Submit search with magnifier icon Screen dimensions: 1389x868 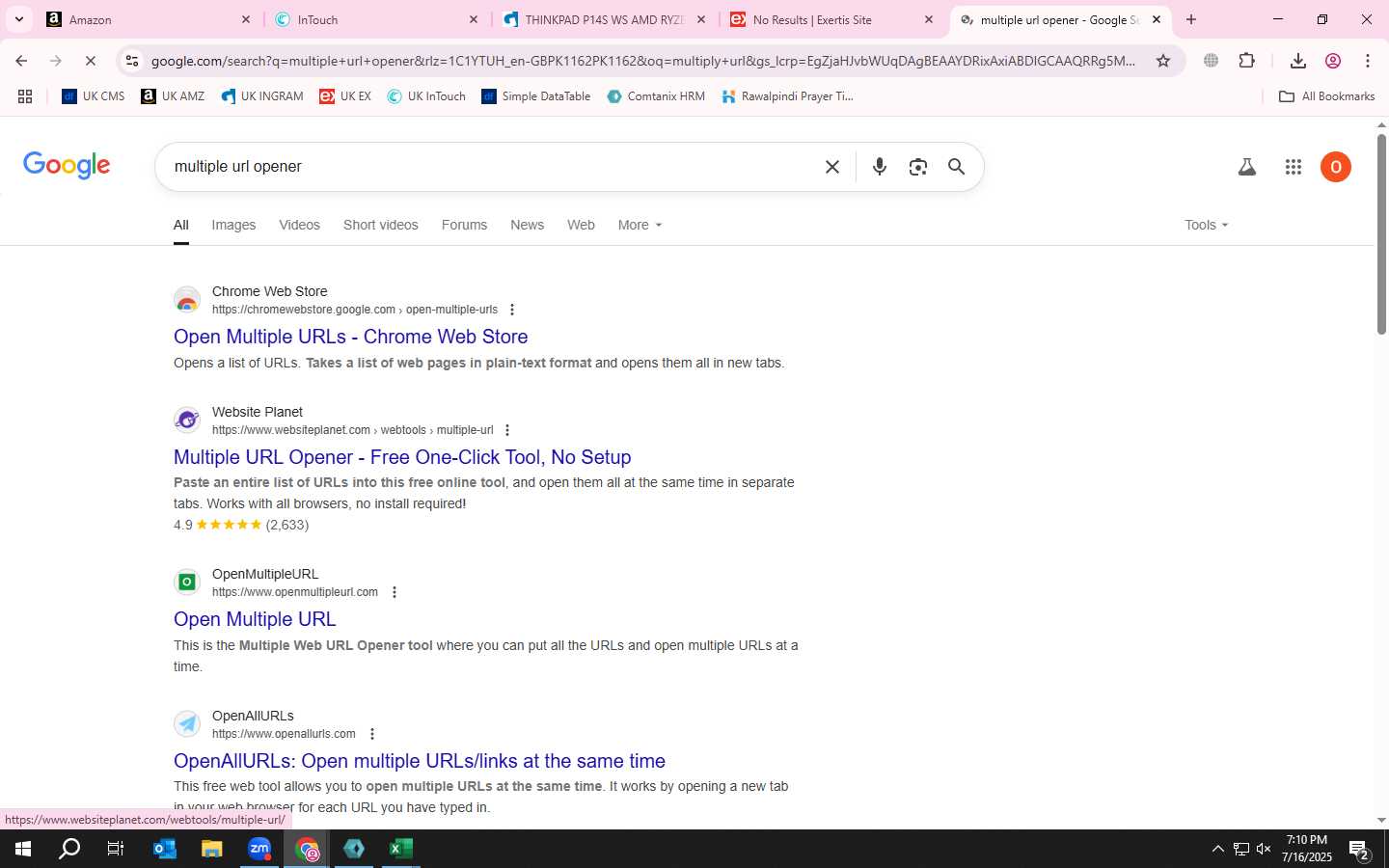point(956,167)
